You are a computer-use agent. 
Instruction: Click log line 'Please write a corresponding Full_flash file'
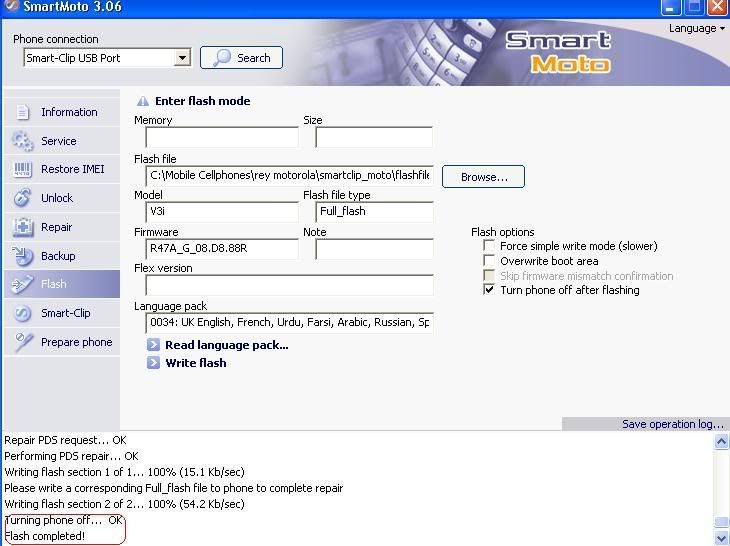pyautogui.click(x=174, y=488)
